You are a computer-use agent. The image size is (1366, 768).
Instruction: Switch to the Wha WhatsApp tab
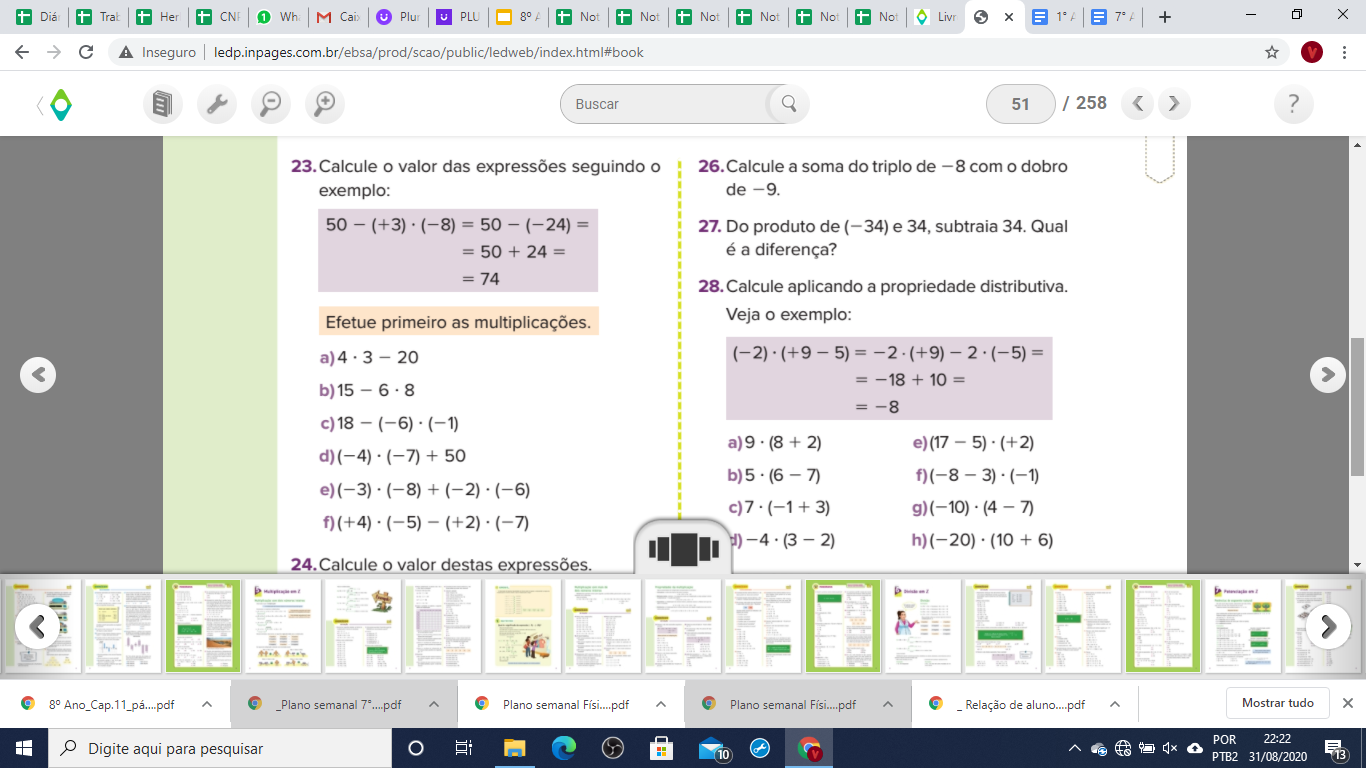point(276,17)
